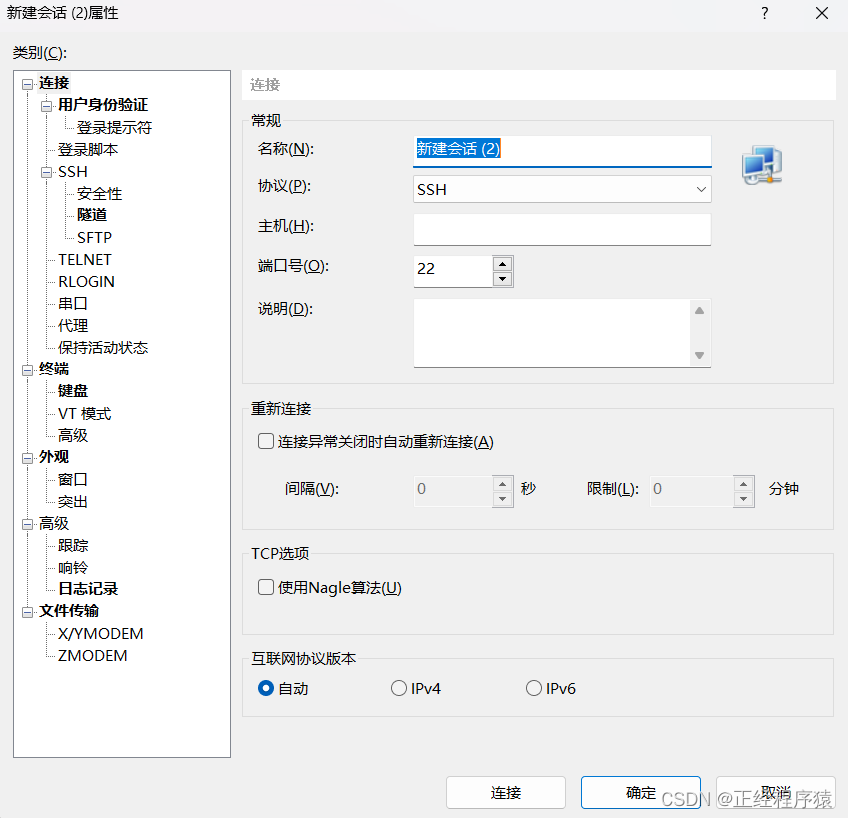This screenshot has height=818, width=848.
Task: Select 串口 in the tree
Action: pos(72,304)
